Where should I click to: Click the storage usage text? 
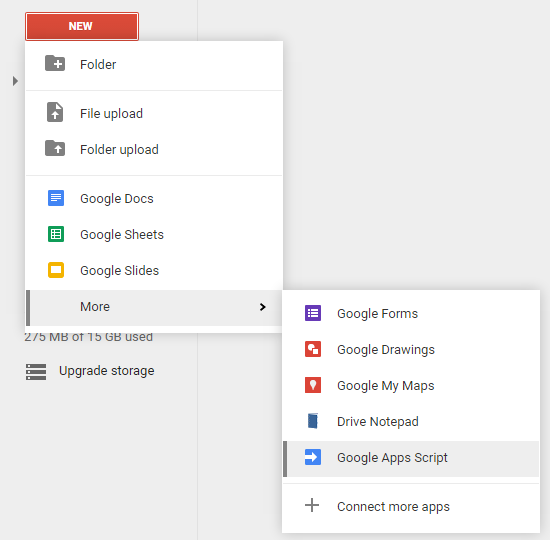tap(88, 337)
